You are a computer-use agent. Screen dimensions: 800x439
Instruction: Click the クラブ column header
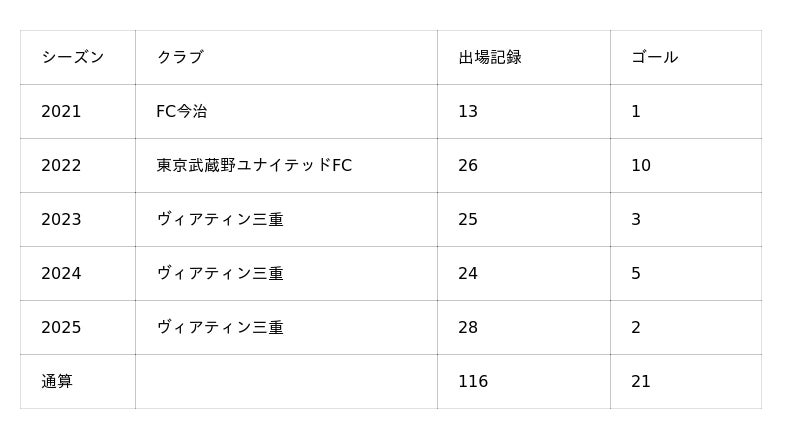(180, 57)
